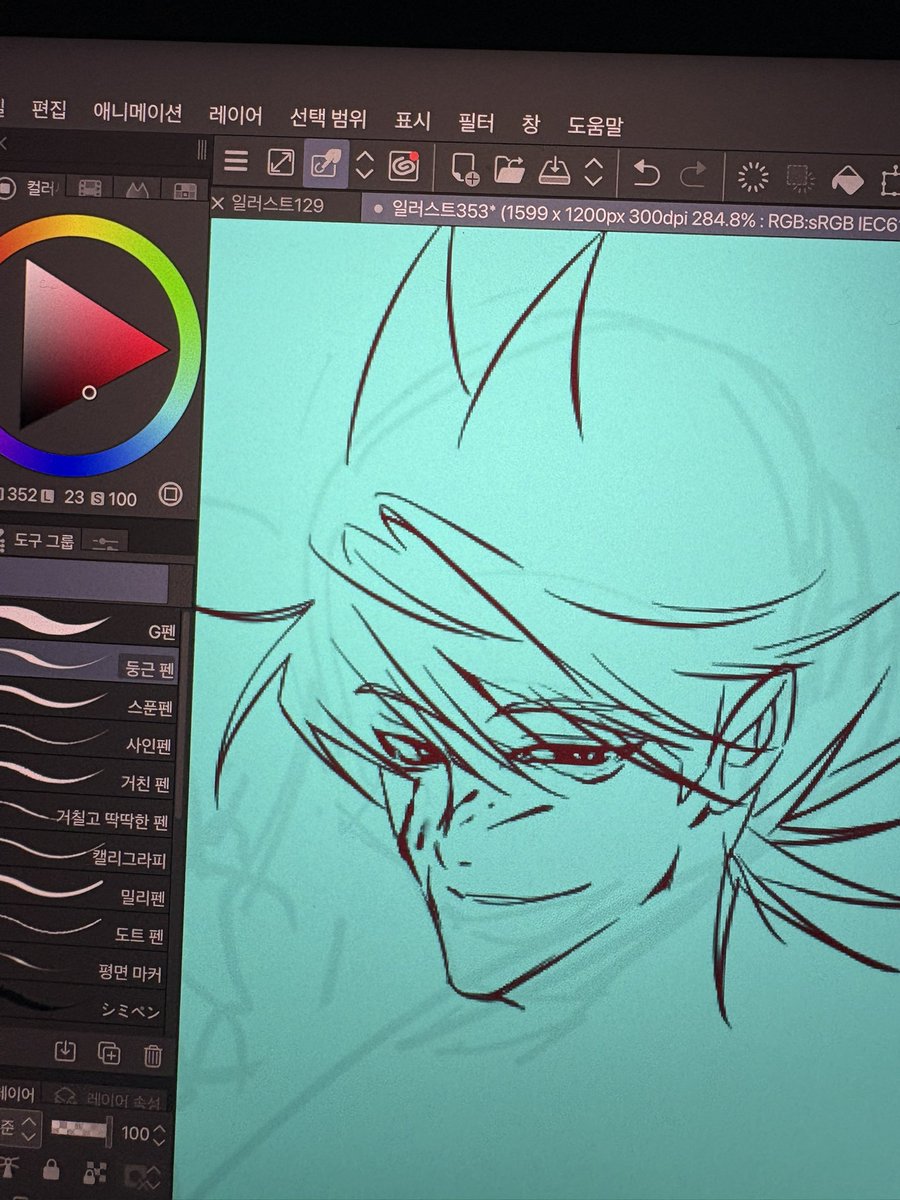Click the fit-to-screen arrow icon

(x=281, y=164)
